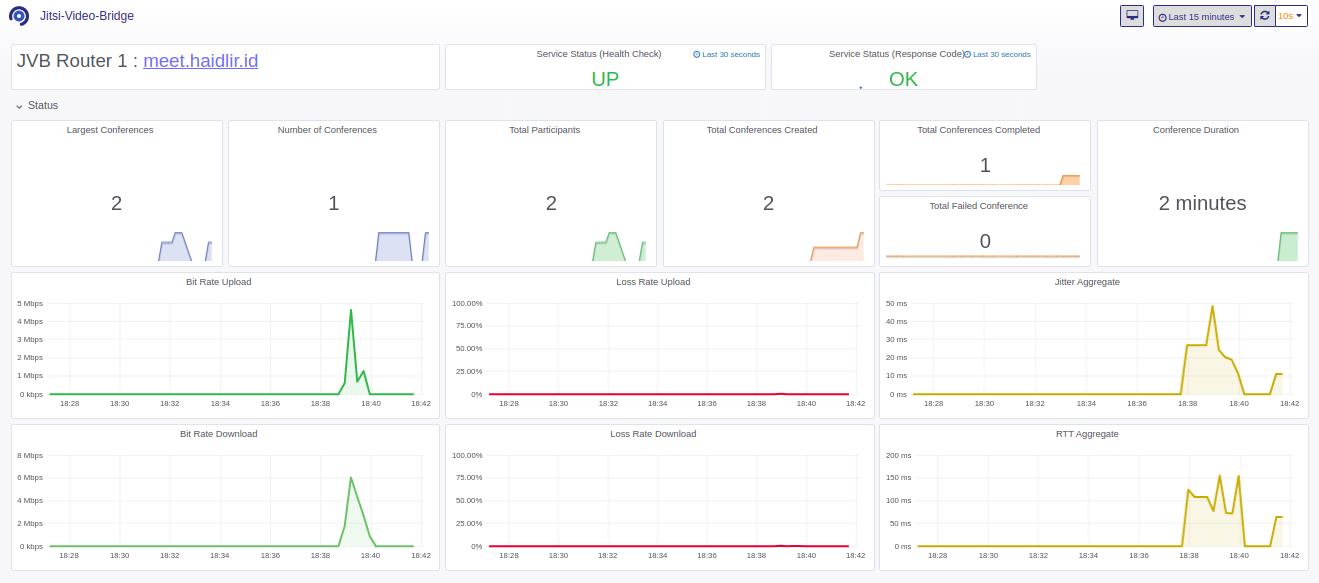1319x583 pixels.
Task: Open the Conference Duration panel title menu
Action: (1196, 130)
